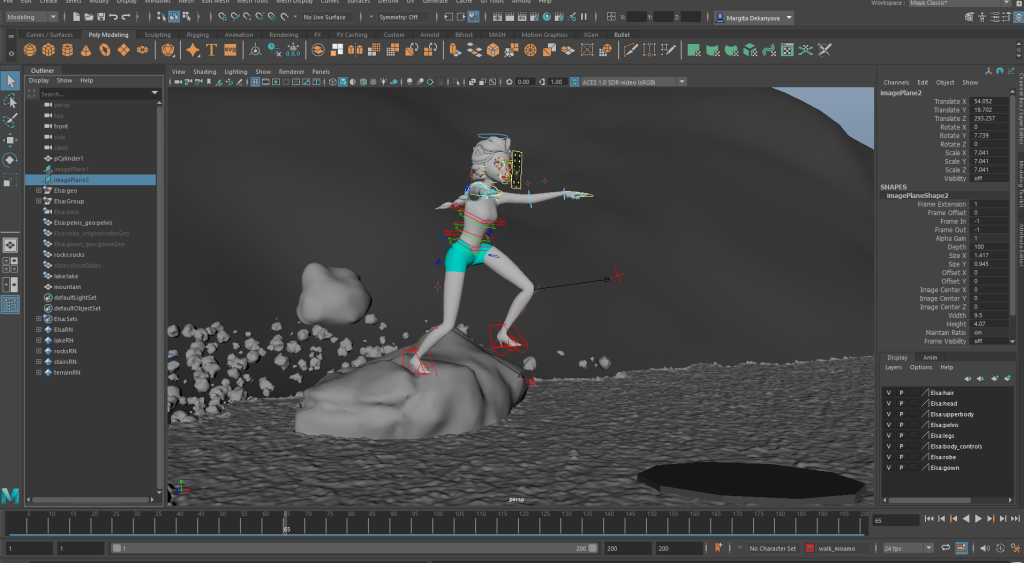Expand the ElsaRN reference node
The image size is (1024, 563).
pos(39,330)
